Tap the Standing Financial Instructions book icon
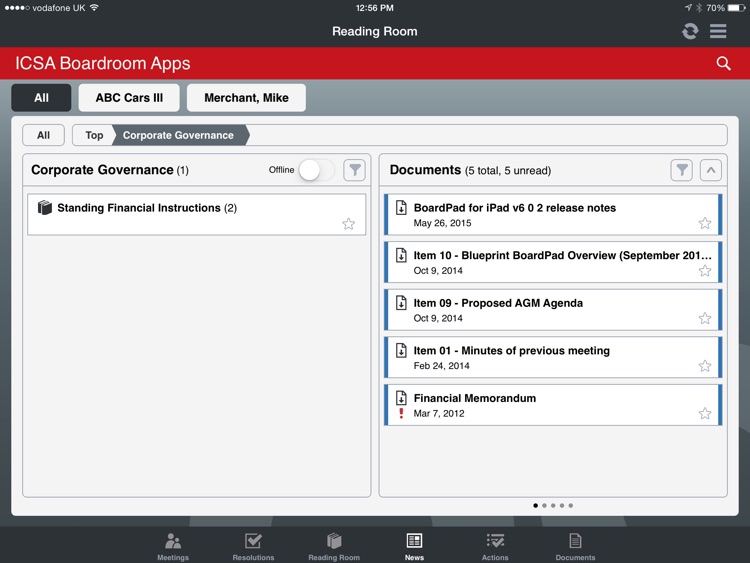Image resolution: width=750 pixels, height=563 pixels. click(x=44, y=208)
